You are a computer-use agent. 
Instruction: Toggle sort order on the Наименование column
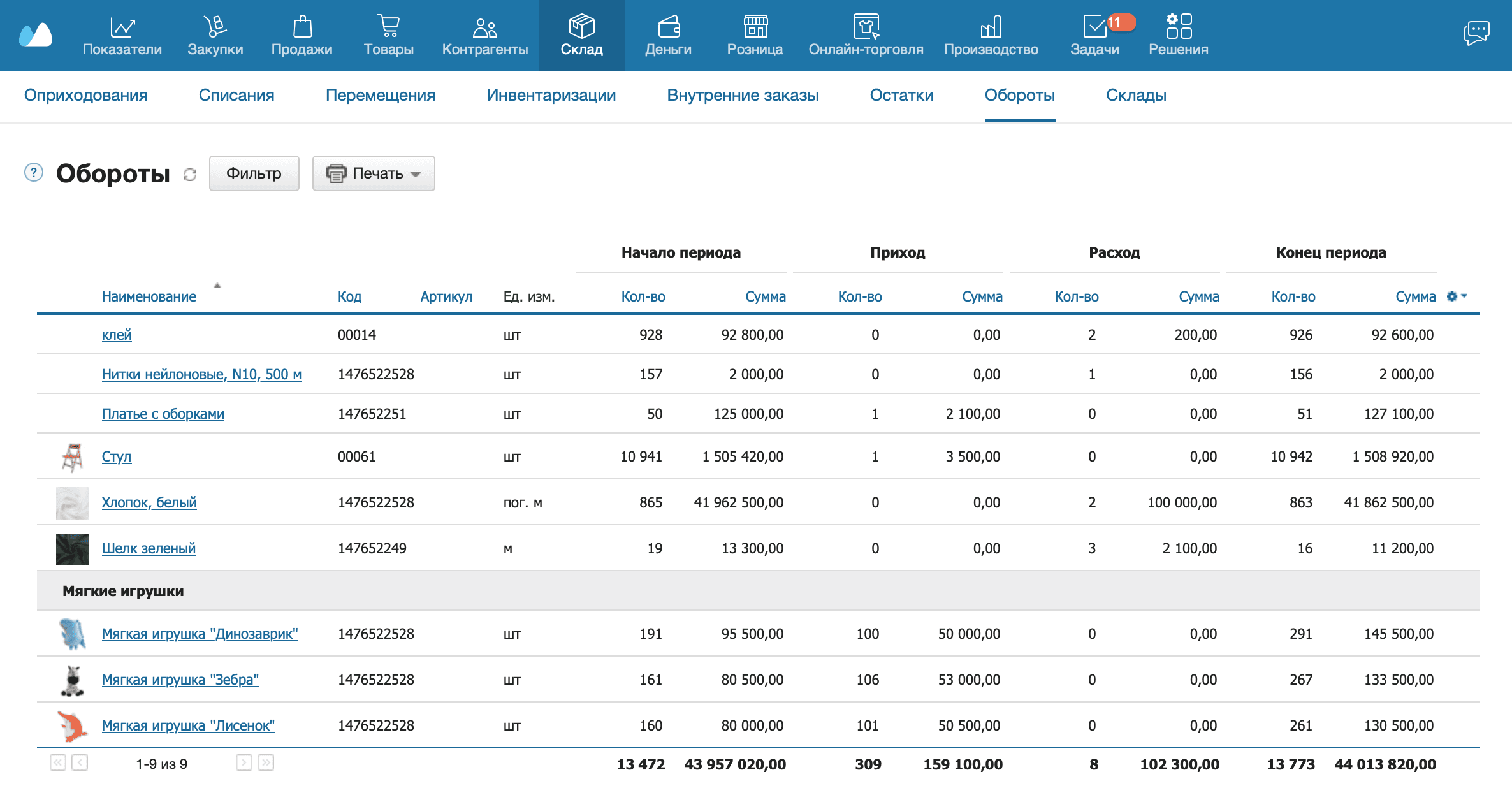click(x=149, y=296)
